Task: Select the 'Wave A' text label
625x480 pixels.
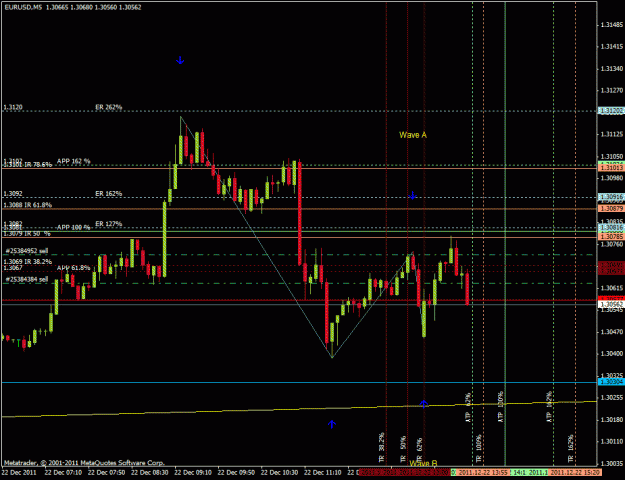Action: (x=413, y=135)
